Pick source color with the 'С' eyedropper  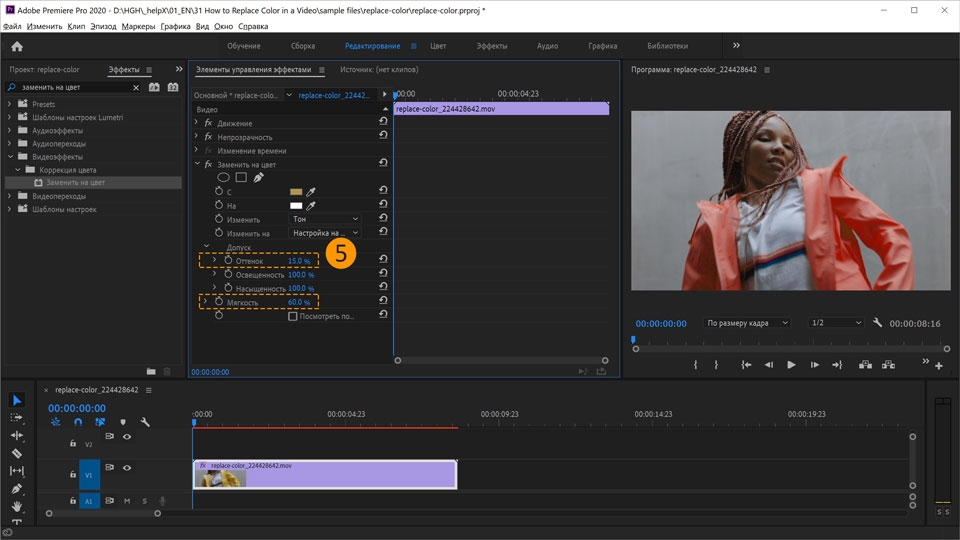click(x=311, y=191)
